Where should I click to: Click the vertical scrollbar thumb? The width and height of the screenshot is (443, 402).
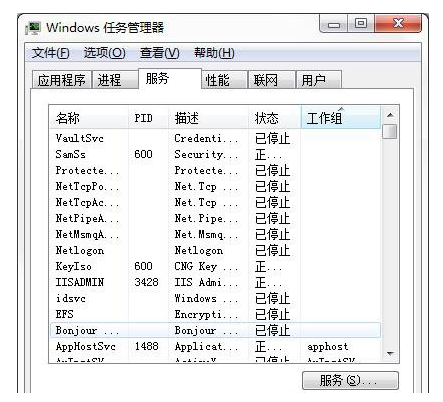click(x=390, y=131)
